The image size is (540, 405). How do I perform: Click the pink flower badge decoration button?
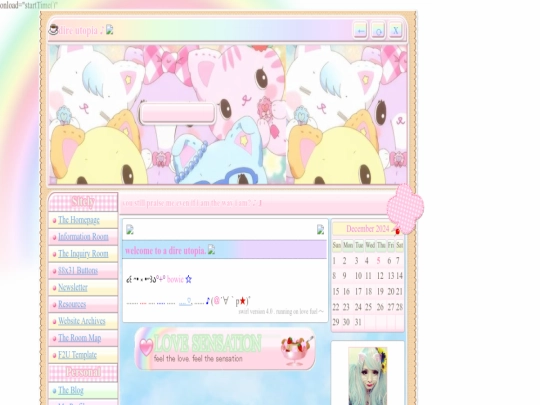coord(405,209)
